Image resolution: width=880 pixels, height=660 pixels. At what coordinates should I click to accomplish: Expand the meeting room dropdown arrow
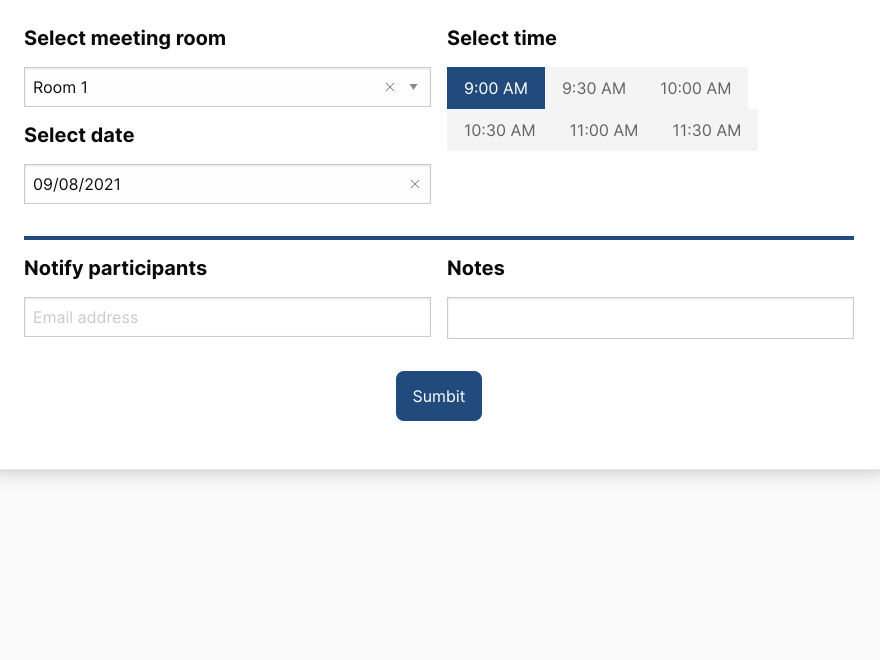(x=414, y=87)
